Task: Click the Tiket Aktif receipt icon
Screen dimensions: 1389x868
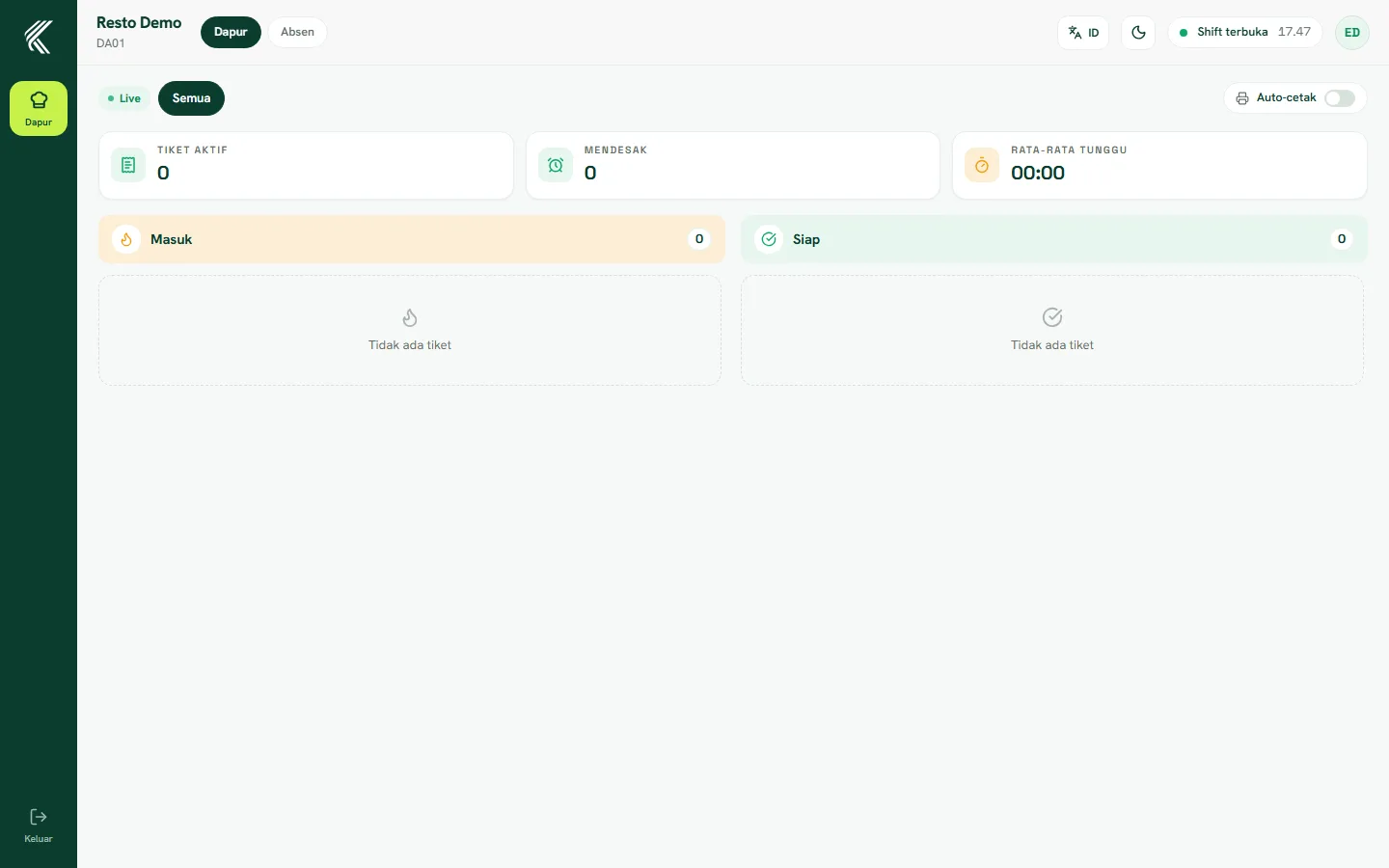Action: pos(128,165)
